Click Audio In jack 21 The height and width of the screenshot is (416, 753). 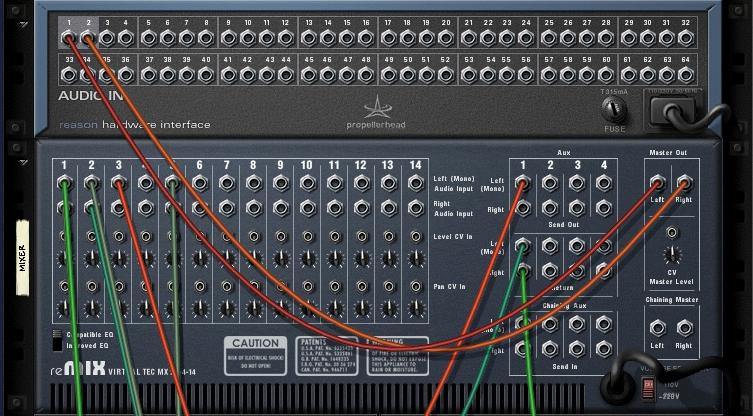[469, 37]
